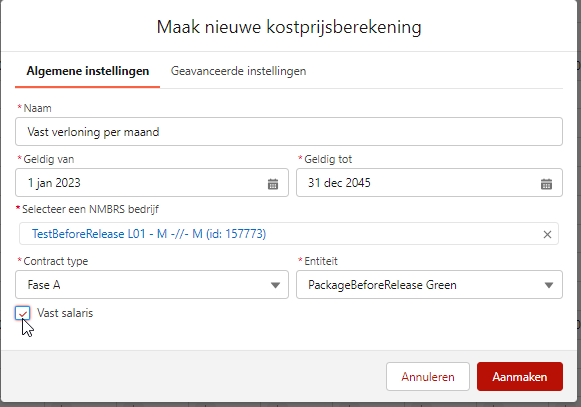Viewport: 581px width, 407px height.
Task: Click the TestBeforeRelease L01 company link
Action: point(149,234)
